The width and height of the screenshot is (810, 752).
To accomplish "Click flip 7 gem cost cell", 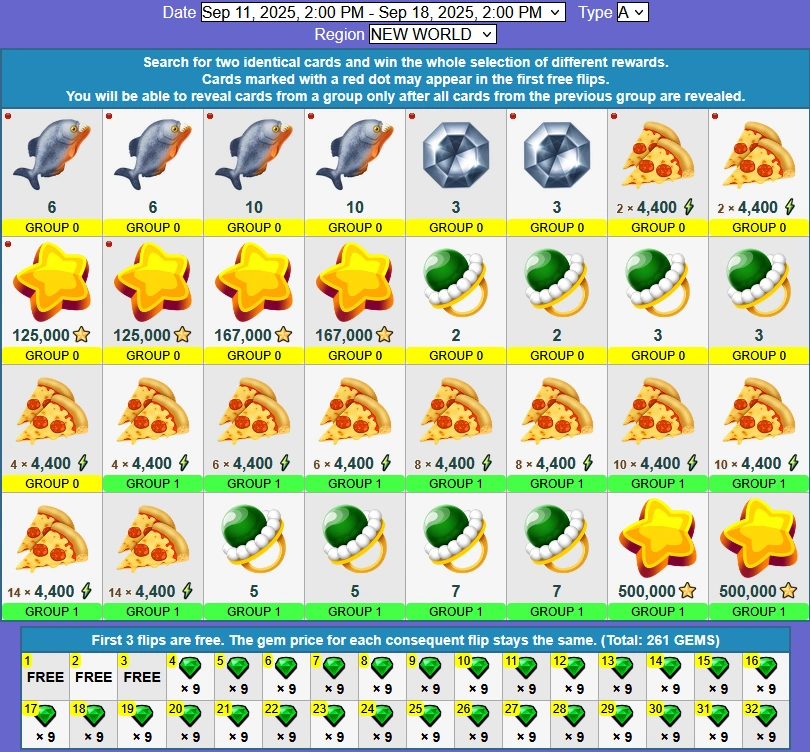I will pyautogui.click(x=334, y=677).
